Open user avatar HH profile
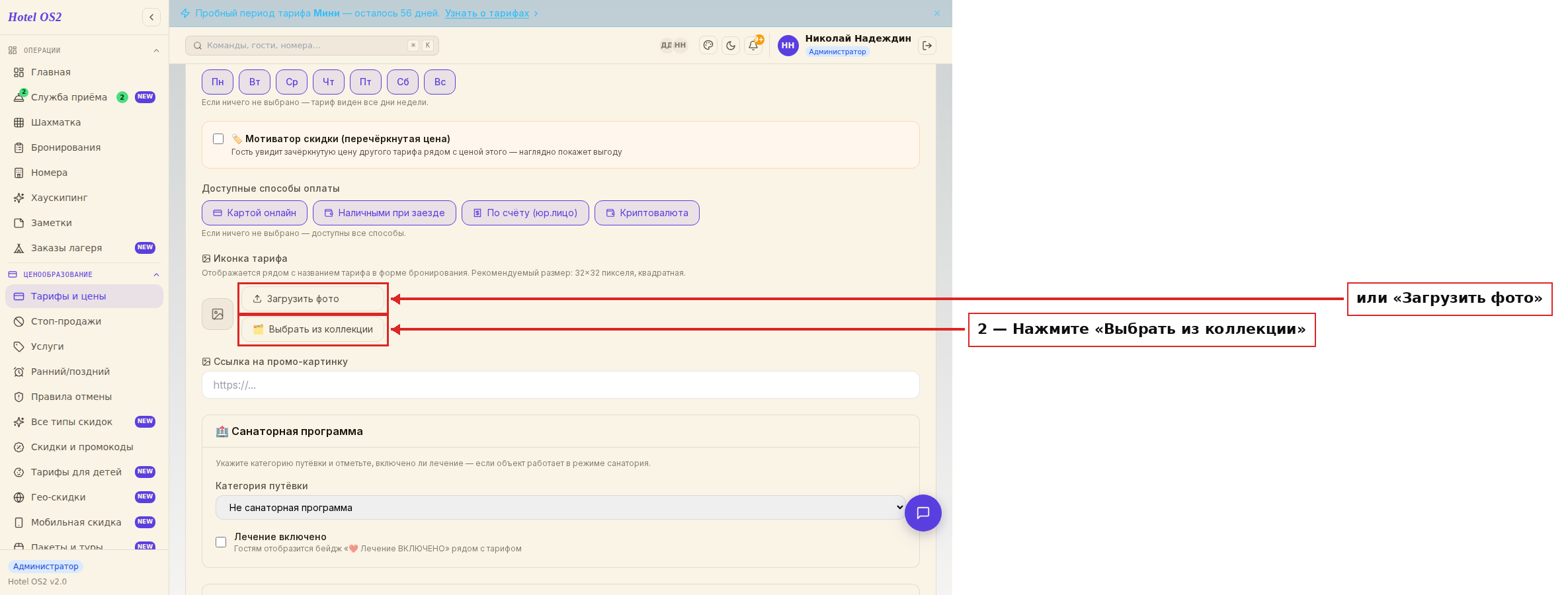Screen dimensions: 1568x595 788,46
